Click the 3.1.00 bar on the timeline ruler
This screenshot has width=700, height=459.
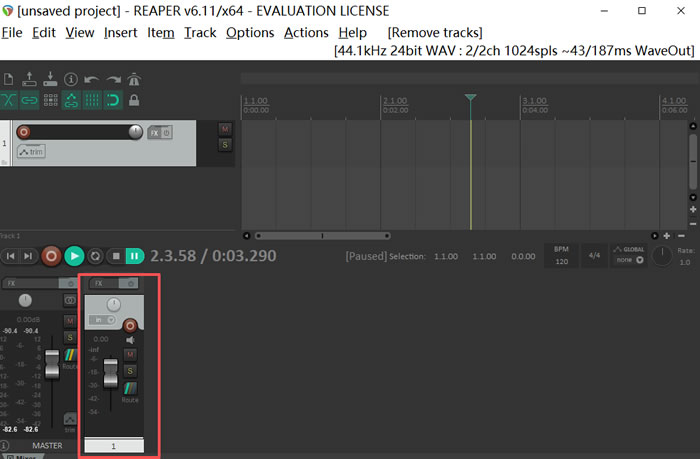(x=534, y=100)
